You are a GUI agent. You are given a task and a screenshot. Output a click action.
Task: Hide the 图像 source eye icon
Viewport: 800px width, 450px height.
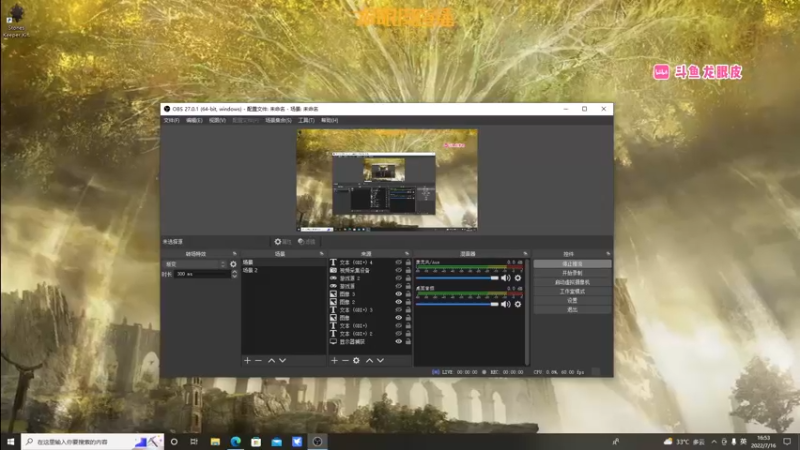[x=398, y=318]
